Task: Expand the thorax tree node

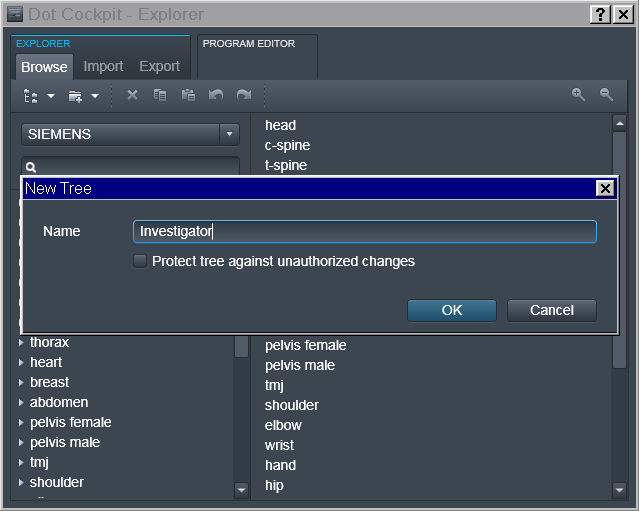Action: pos(21,343)
